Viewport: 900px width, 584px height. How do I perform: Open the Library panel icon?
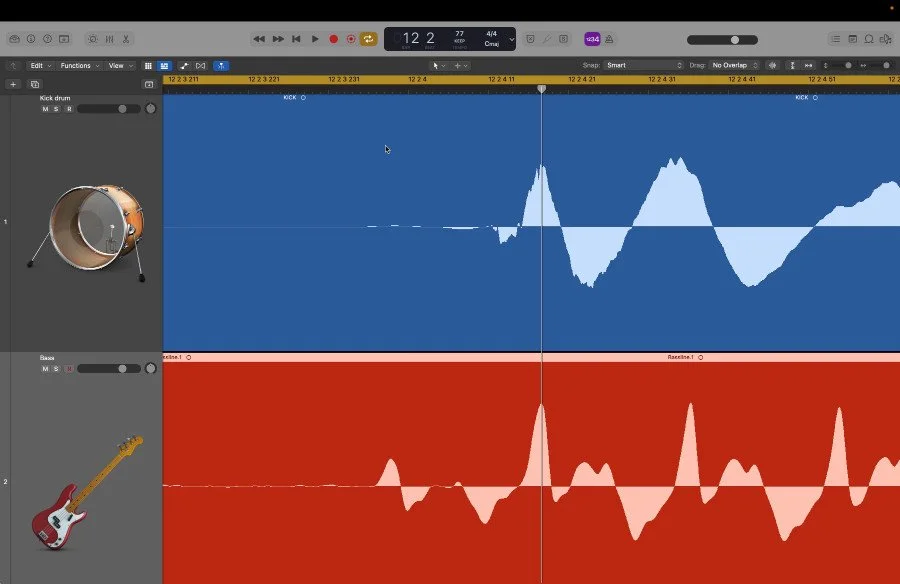(14, 39)
